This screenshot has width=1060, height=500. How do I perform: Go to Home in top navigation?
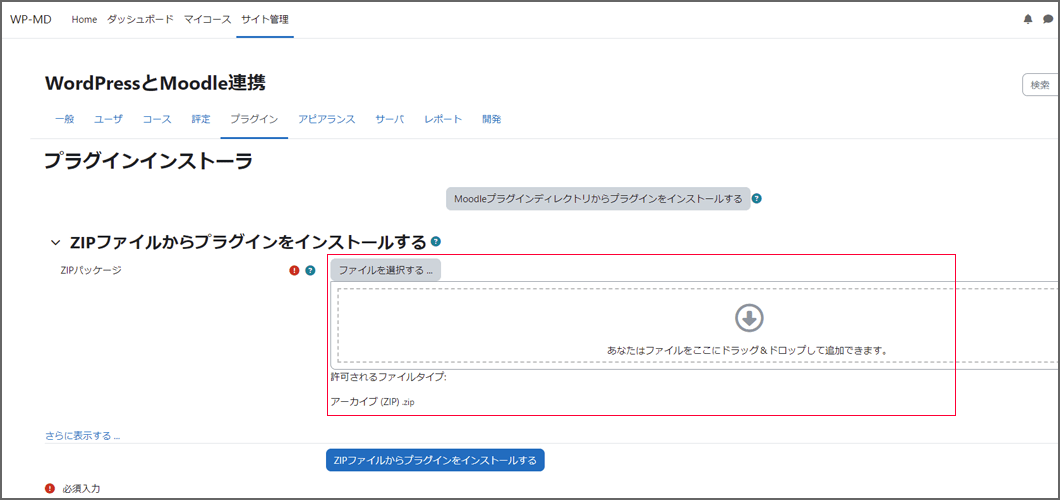pyautogui.click(x=85, y=19)
